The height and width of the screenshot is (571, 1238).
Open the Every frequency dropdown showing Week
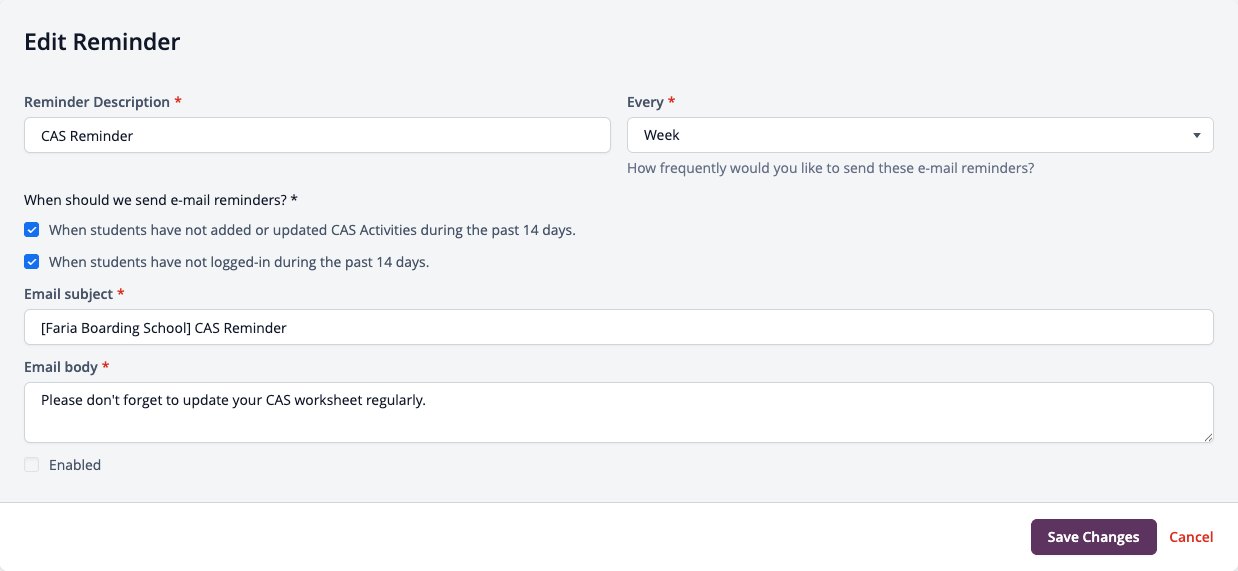(x=920, y=135)
